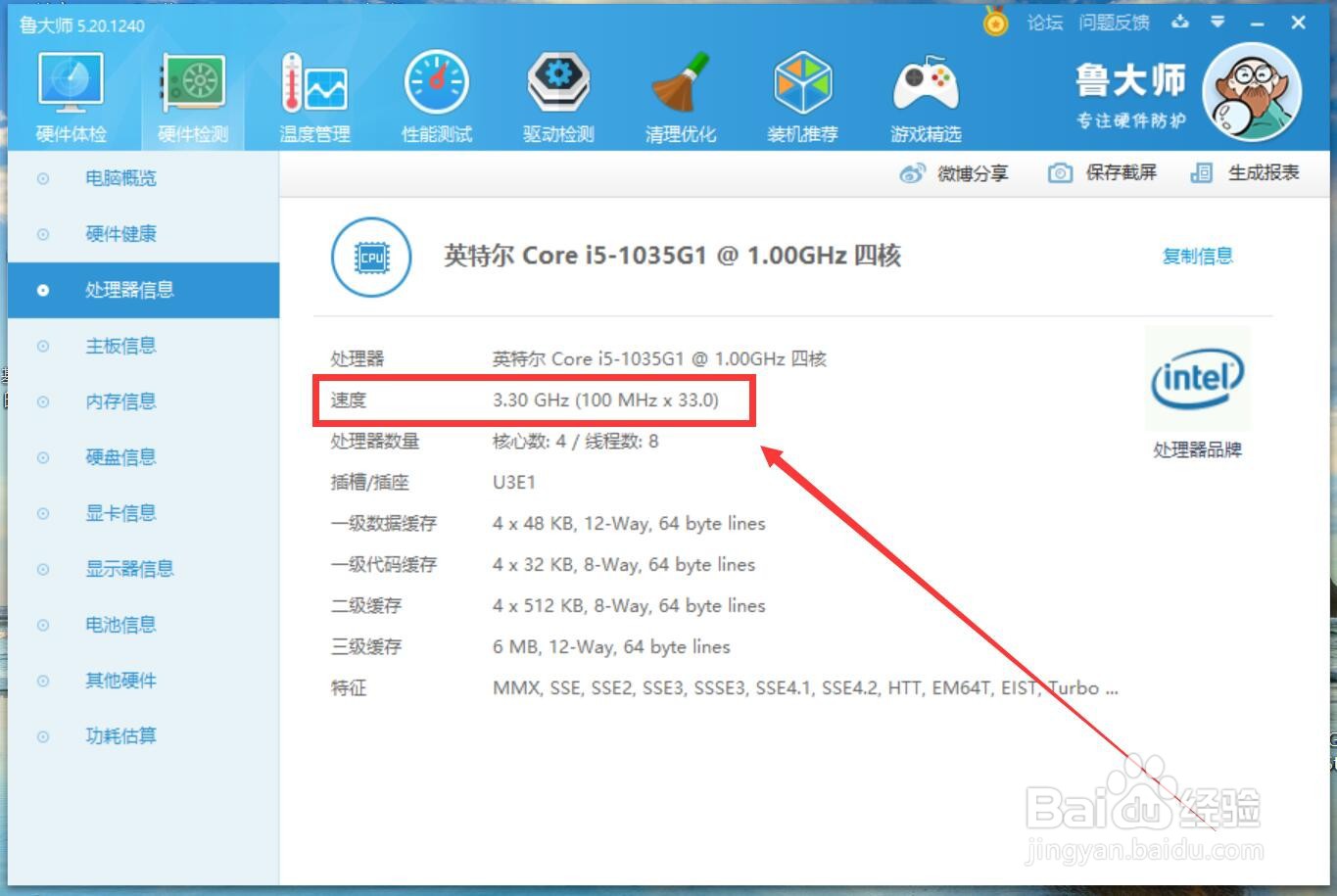The image size is (1337, 896).
Task: Select 功耗估算 in sidebar
Action: coord(143,736)
